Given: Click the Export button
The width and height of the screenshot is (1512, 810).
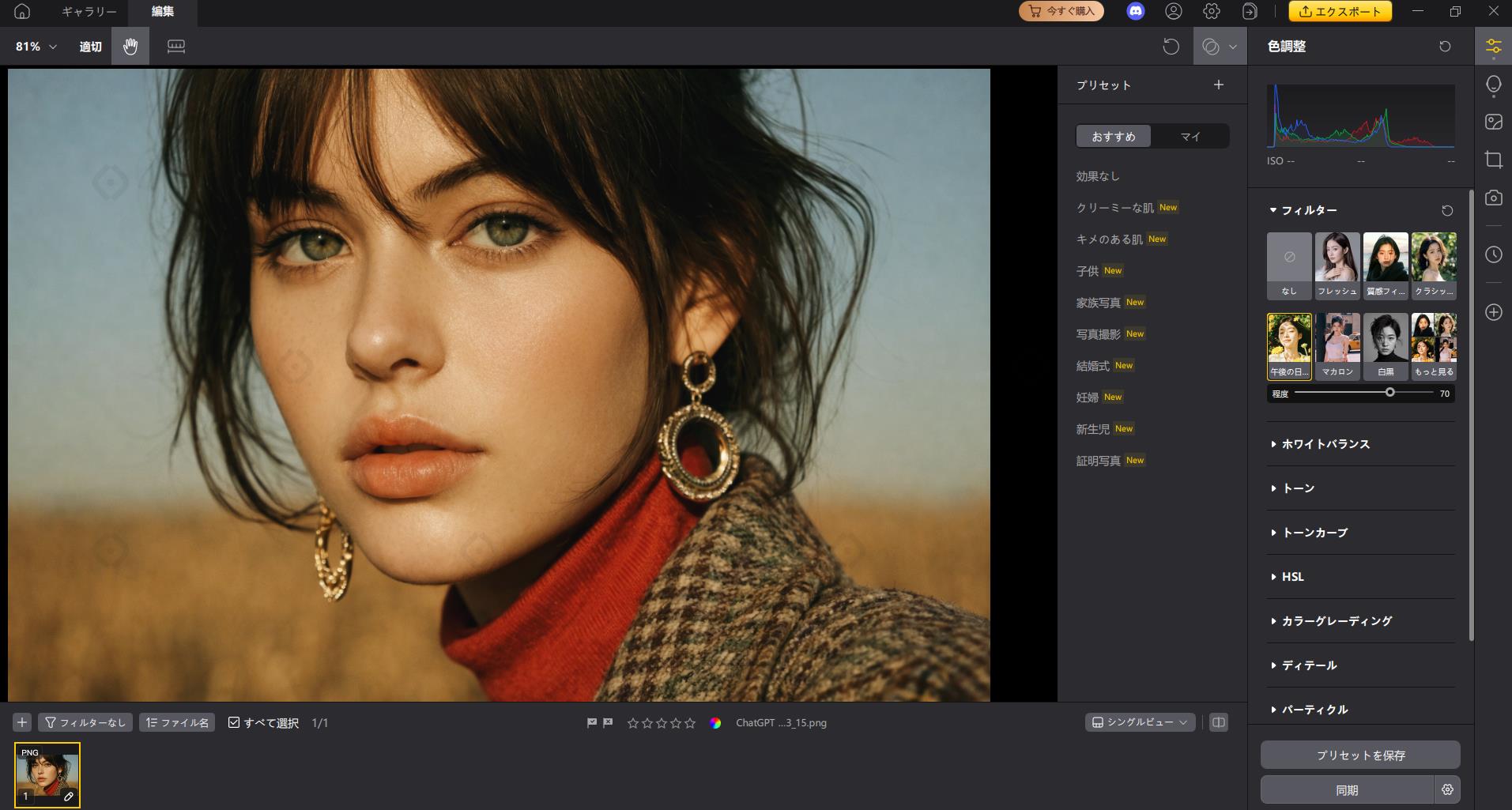Looking at the screenshot, I should [x=1340, y=11].
